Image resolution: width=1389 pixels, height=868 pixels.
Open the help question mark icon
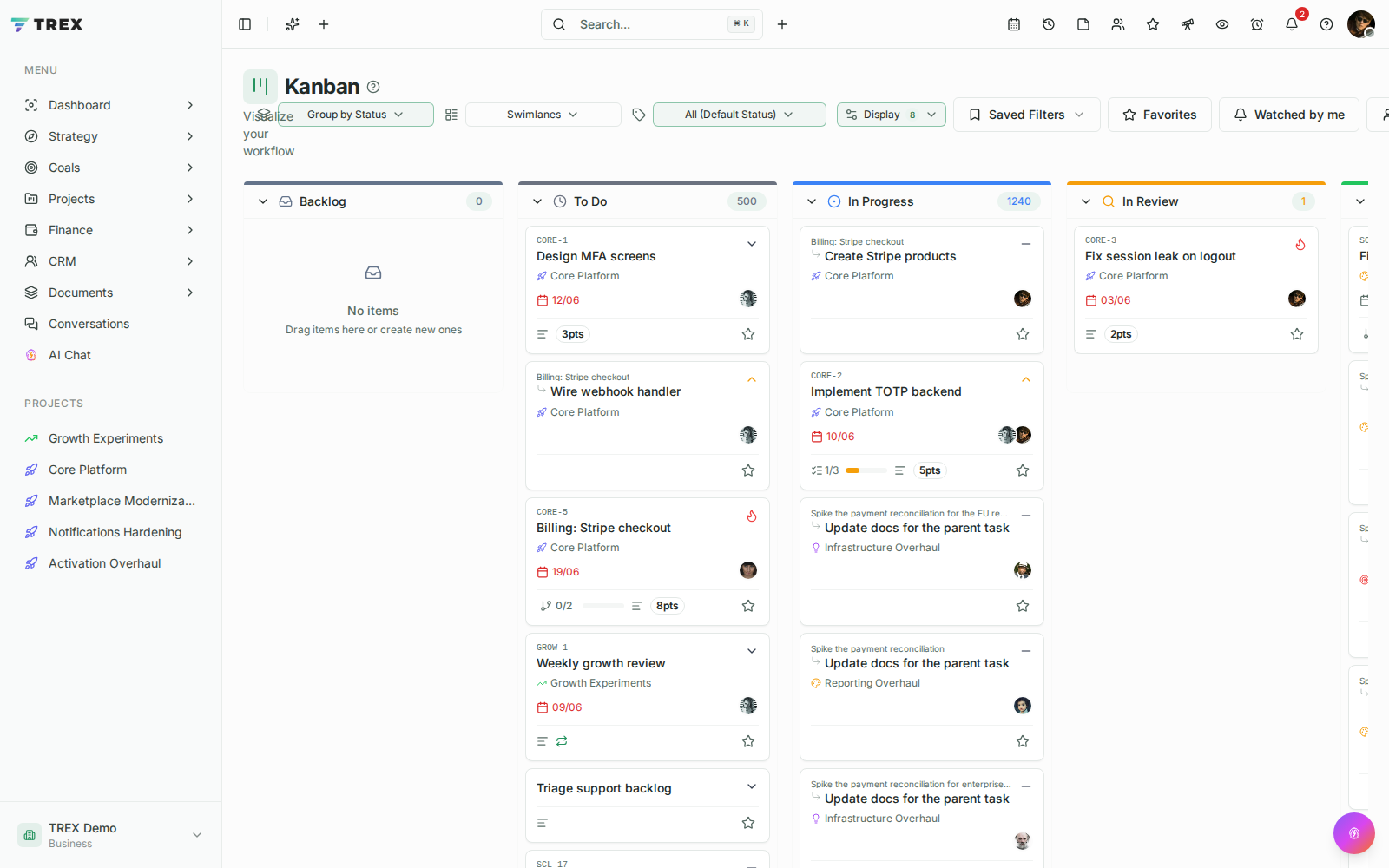(x=1326, y=24)
